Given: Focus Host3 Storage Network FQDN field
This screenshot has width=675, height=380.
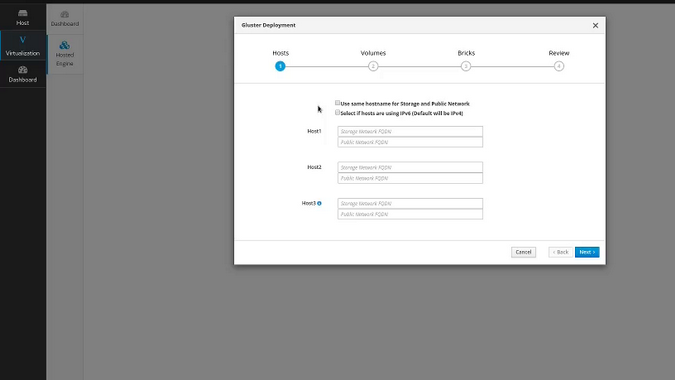Looking at the screenshot, I should [x=410, y=204].
